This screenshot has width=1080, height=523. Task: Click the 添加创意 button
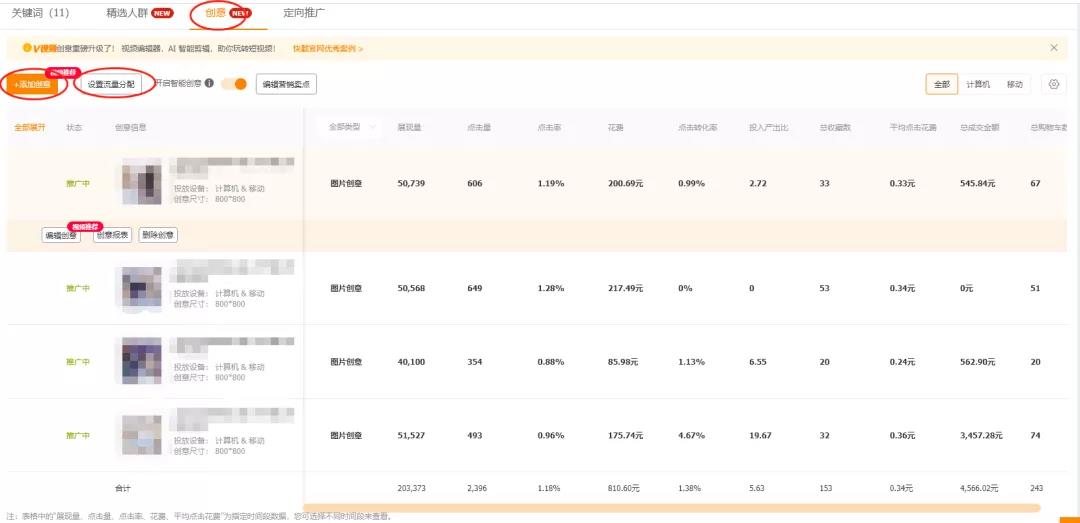pyautogui.click(x=33, y=85)
